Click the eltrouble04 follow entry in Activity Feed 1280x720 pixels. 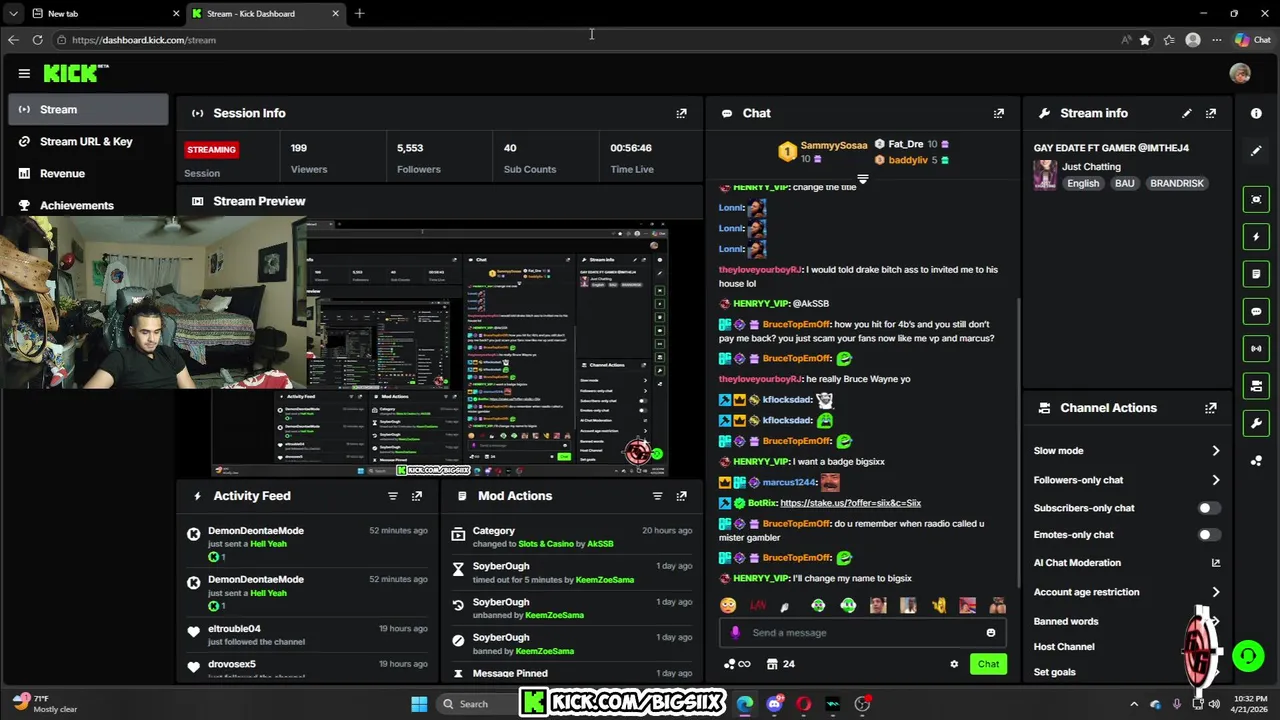coord(310,635)
